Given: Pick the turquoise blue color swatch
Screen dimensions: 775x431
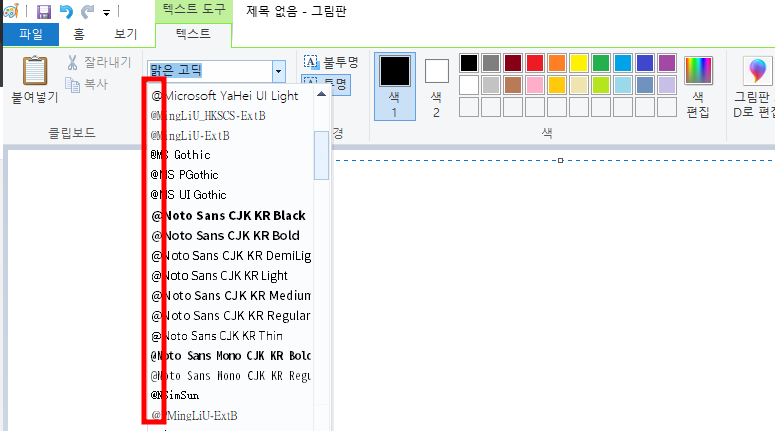Looking at the screenshot, I should tap(623, 63).
